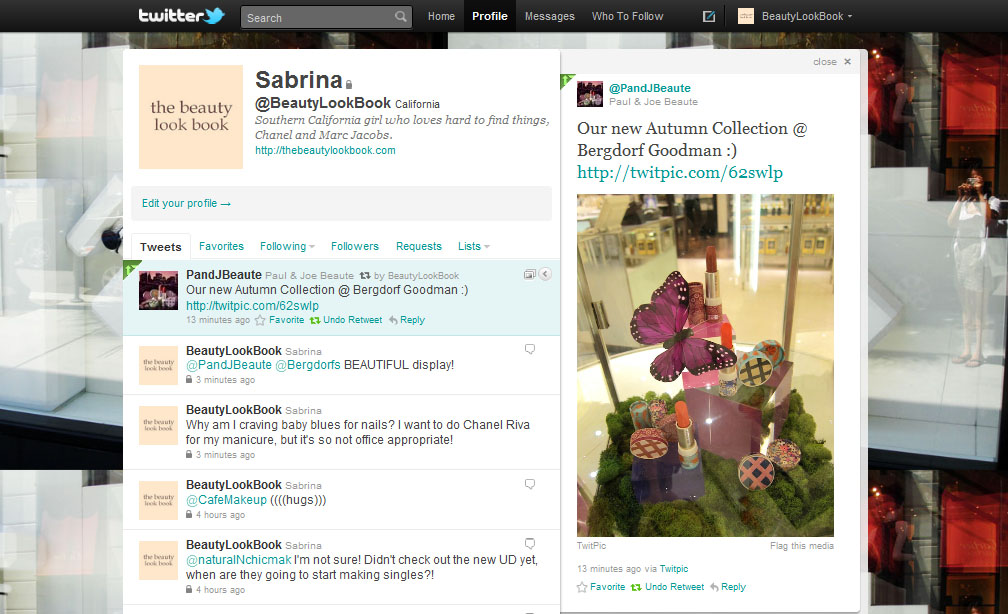Collapse details with the arrow on PandJBeaute tweet
Screen dimensions: 1008x614
(545, 275)
